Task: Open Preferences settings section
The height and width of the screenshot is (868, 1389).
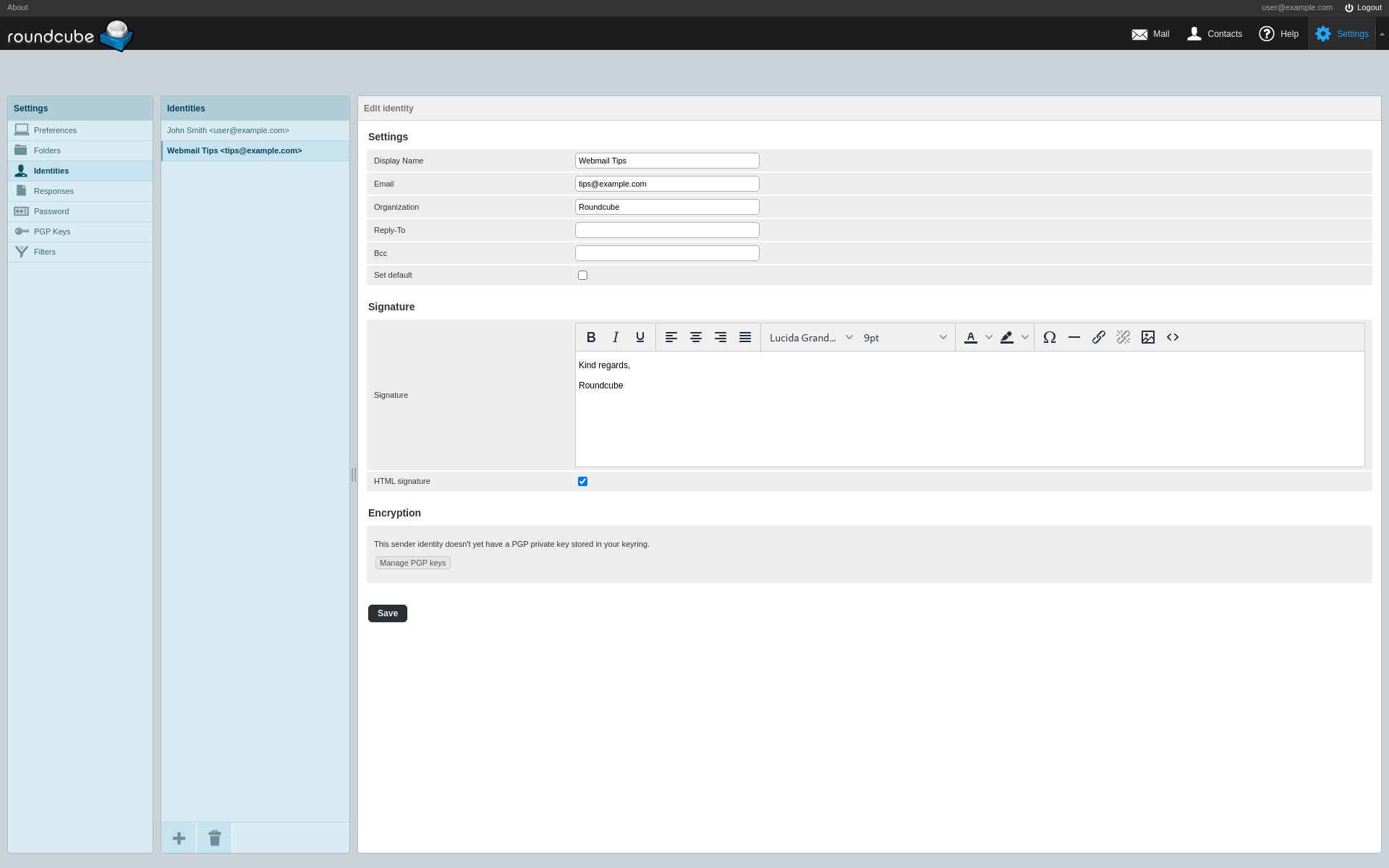Action: coord(80,130)
